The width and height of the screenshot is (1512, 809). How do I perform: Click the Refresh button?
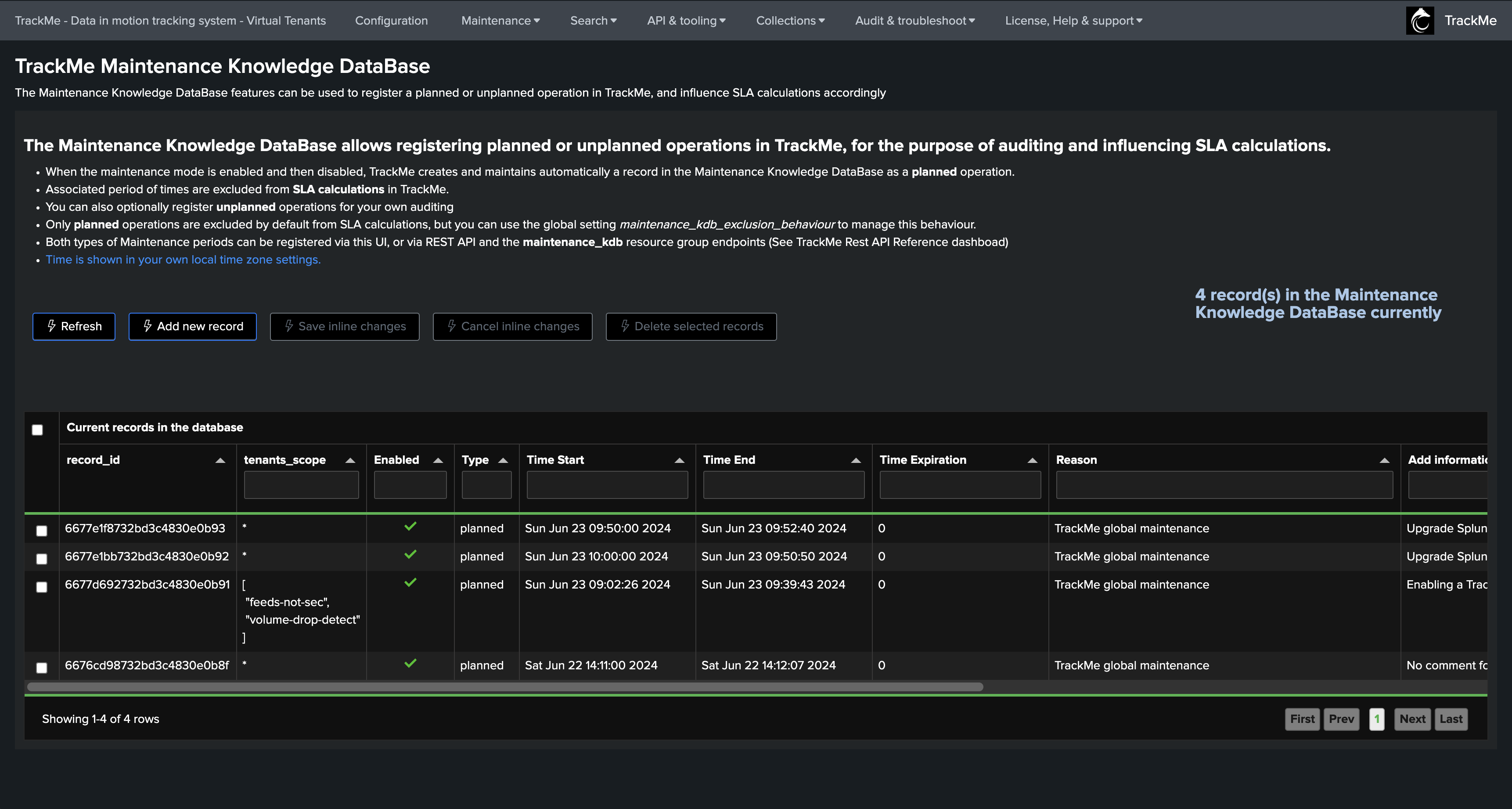point(74,326)
